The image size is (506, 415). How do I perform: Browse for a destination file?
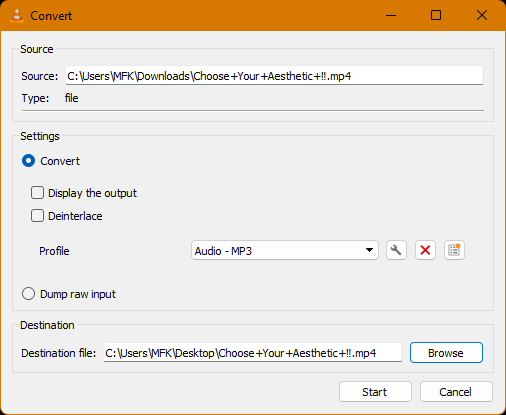(446, 353)
